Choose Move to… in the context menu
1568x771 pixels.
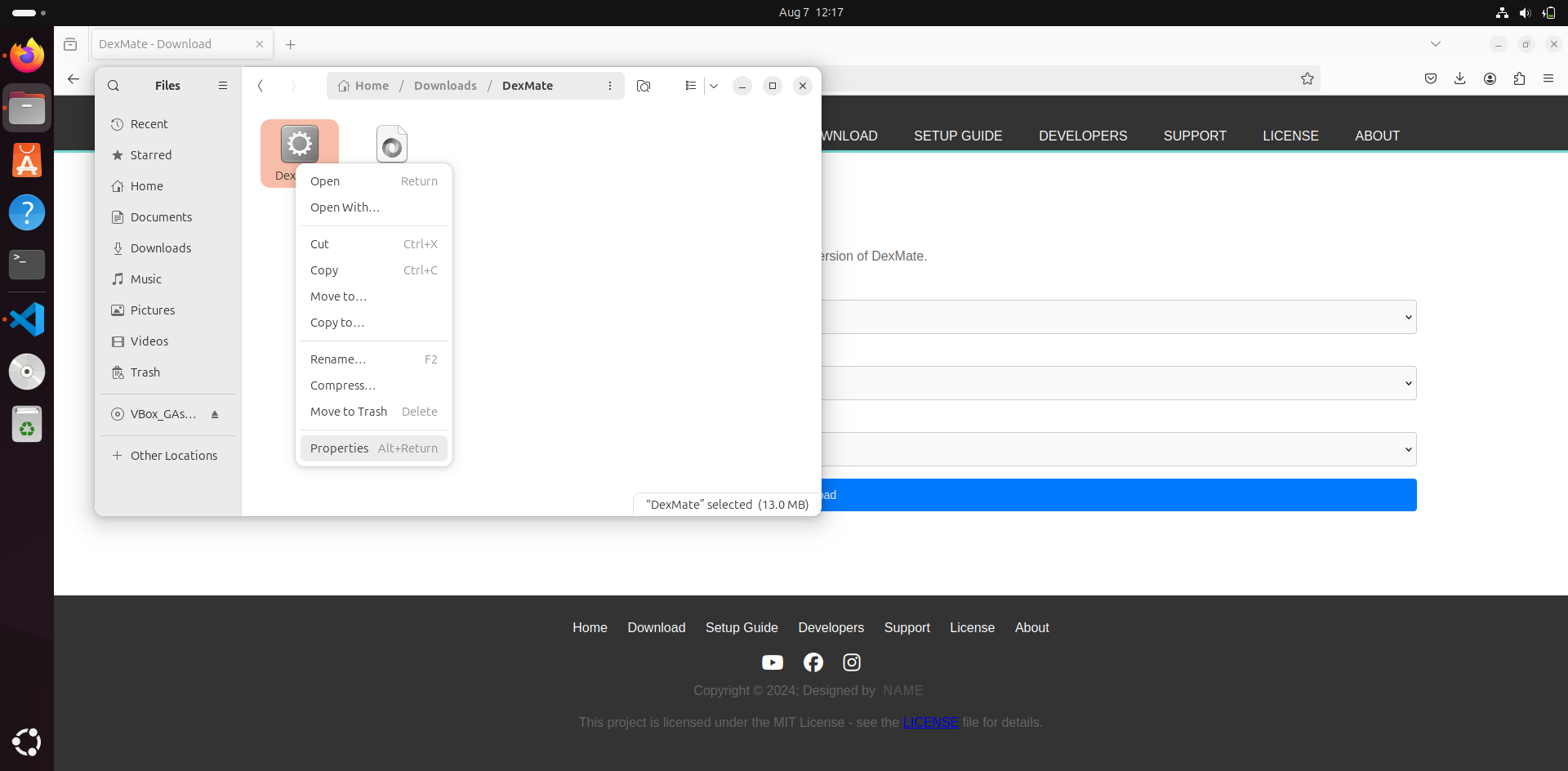tap(374, 296)
